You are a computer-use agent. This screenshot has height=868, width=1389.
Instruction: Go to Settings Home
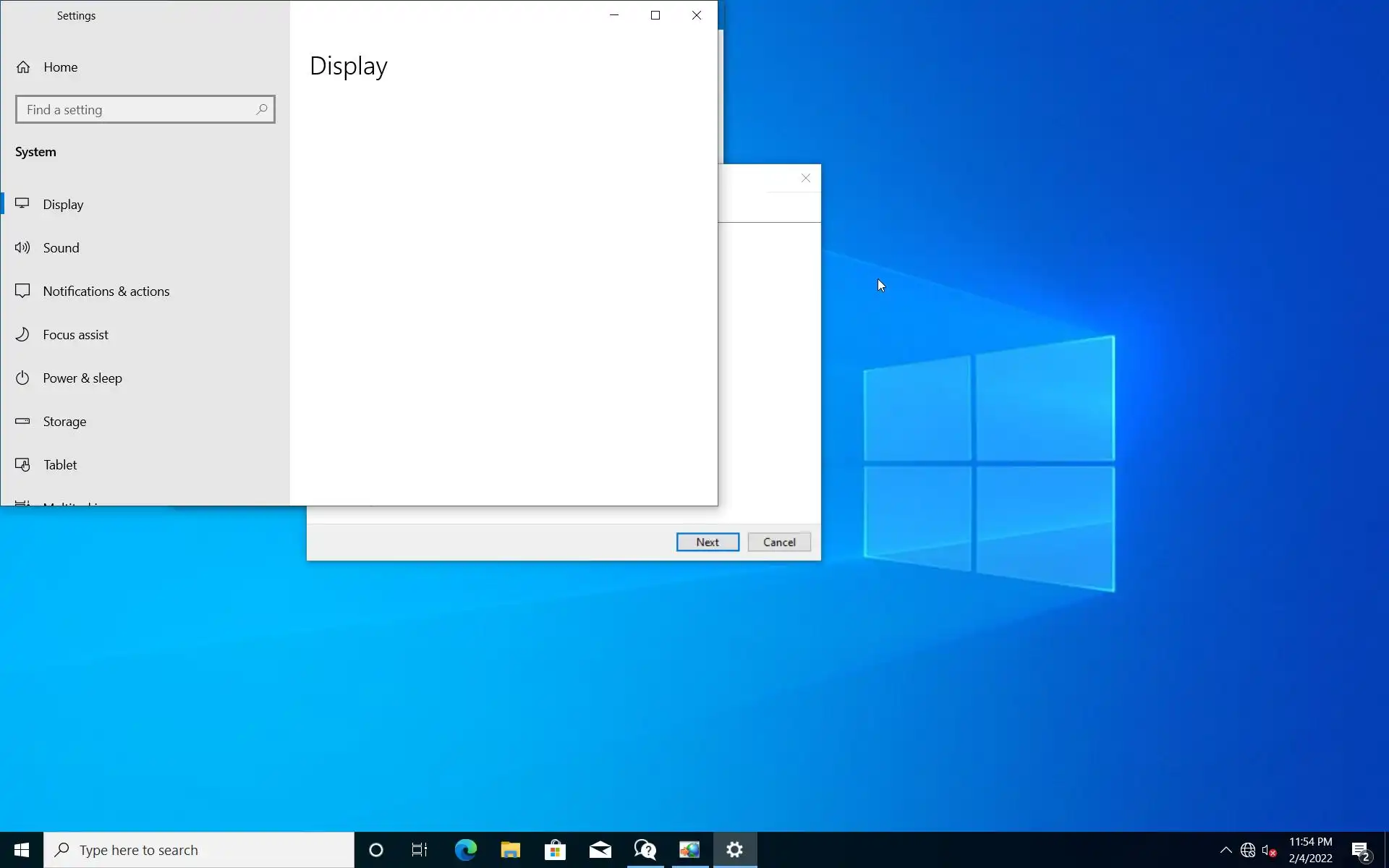(x=60, y=67)
